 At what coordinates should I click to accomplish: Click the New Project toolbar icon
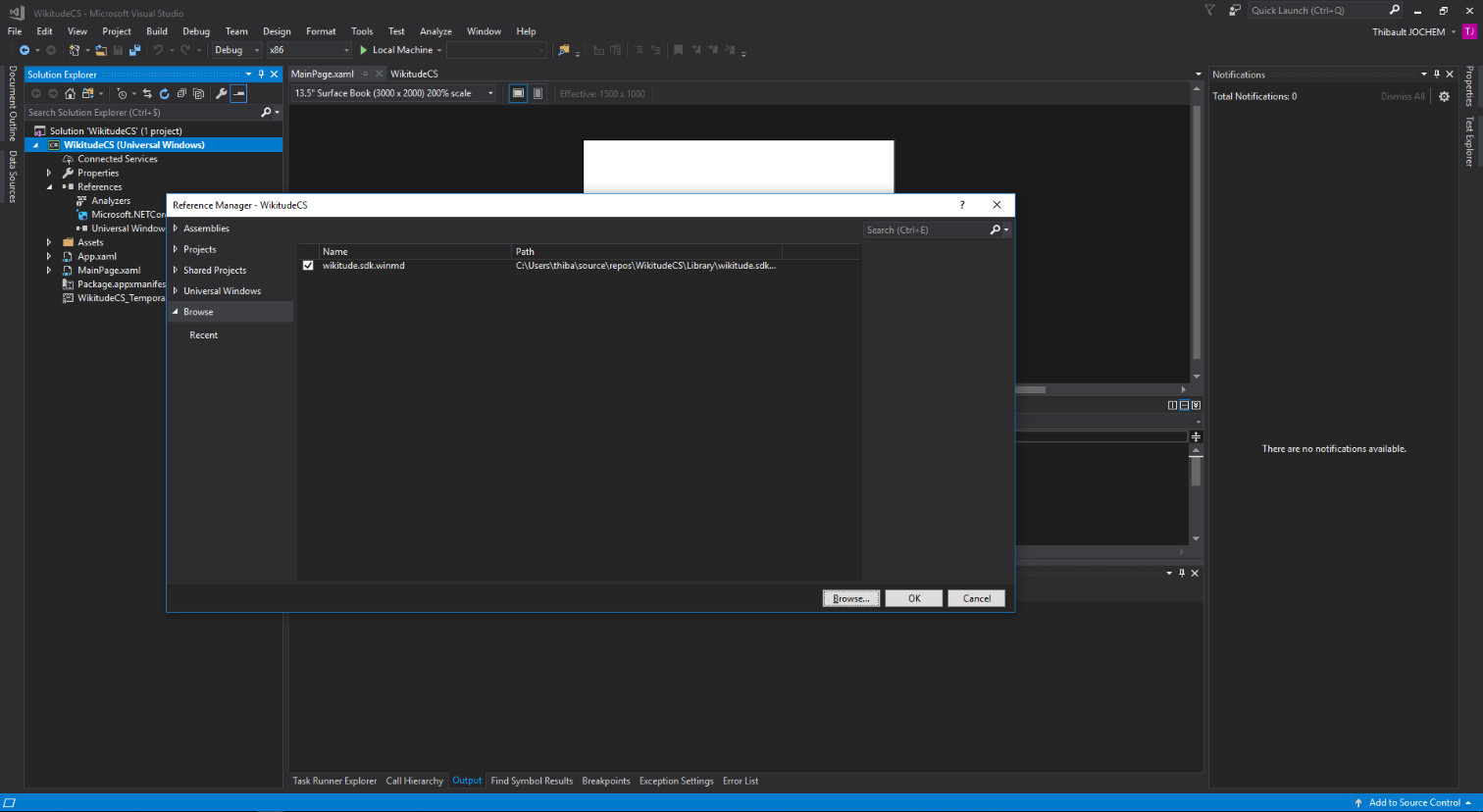[x=75, y=50]
